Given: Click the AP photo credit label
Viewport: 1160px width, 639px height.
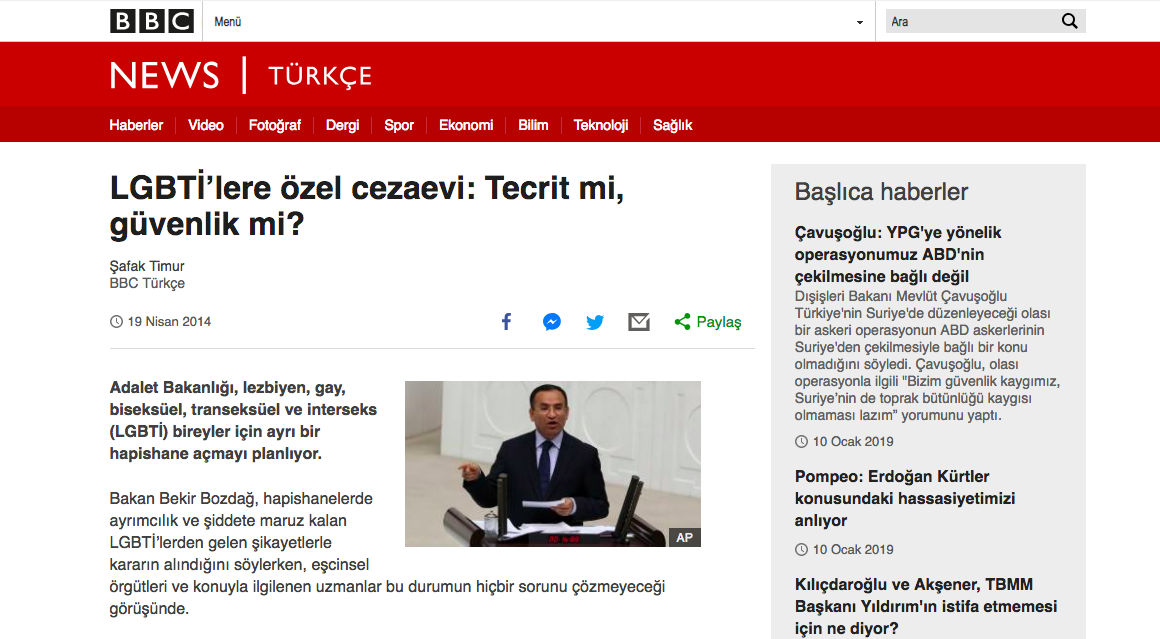Looking at the screenshot, I should 686,537.
